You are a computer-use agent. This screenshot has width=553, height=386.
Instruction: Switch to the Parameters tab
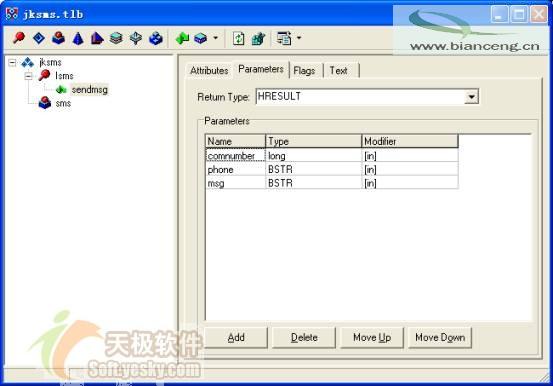coord(261,69)
